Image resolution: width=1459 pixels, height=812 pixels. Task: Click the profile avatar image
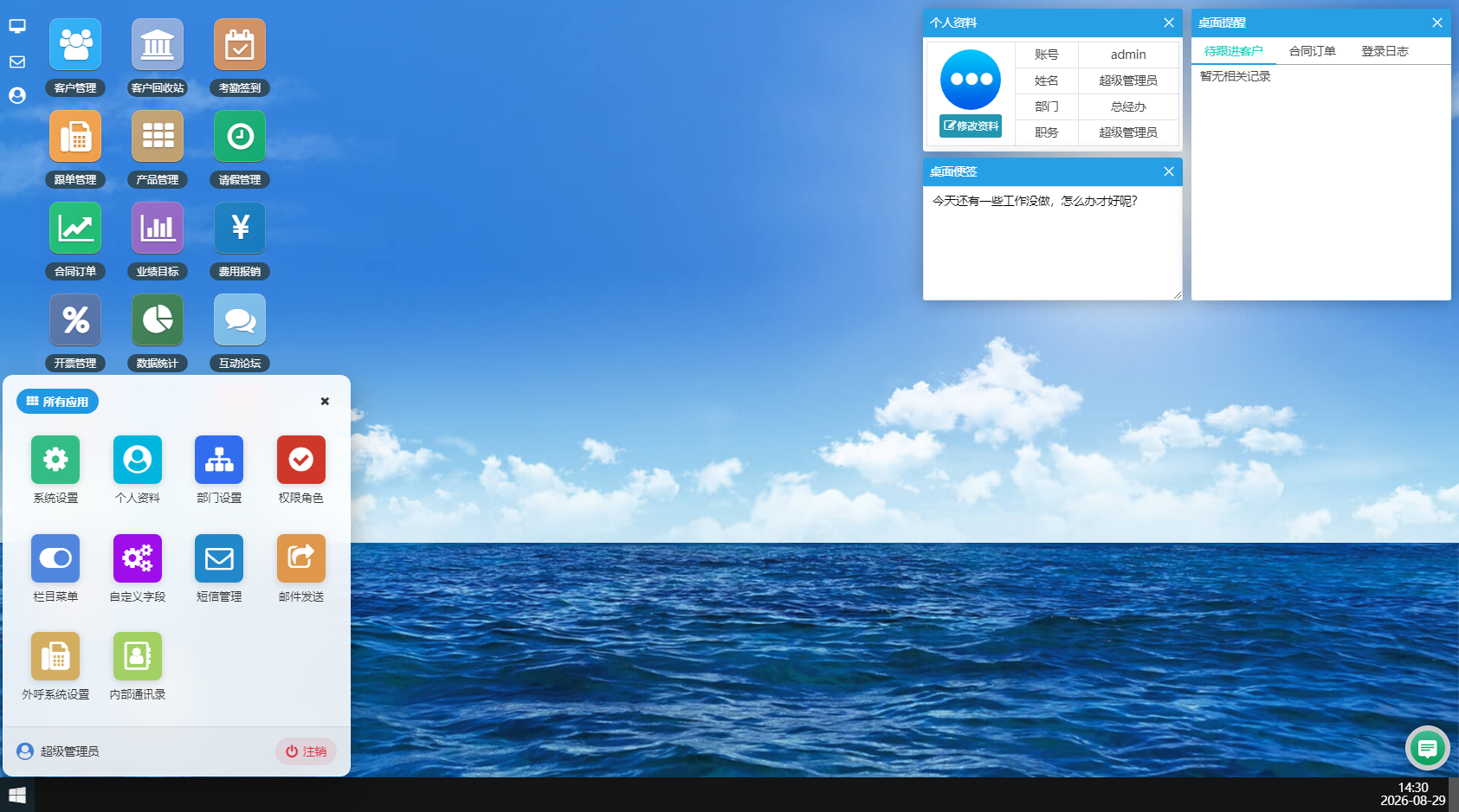(971, 80)
